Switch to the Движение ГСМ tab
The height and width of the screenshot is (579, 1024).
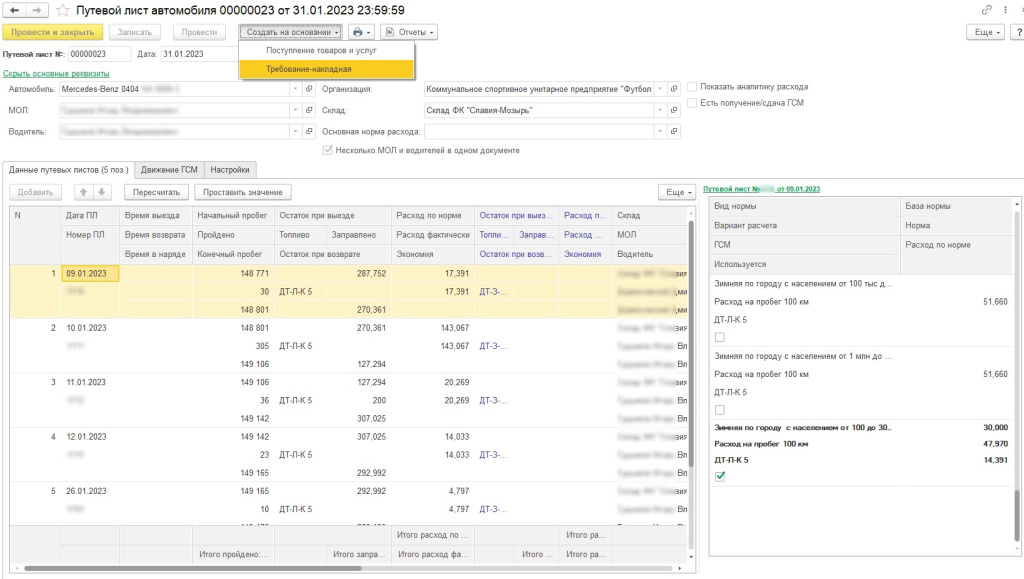pos(169,170)
